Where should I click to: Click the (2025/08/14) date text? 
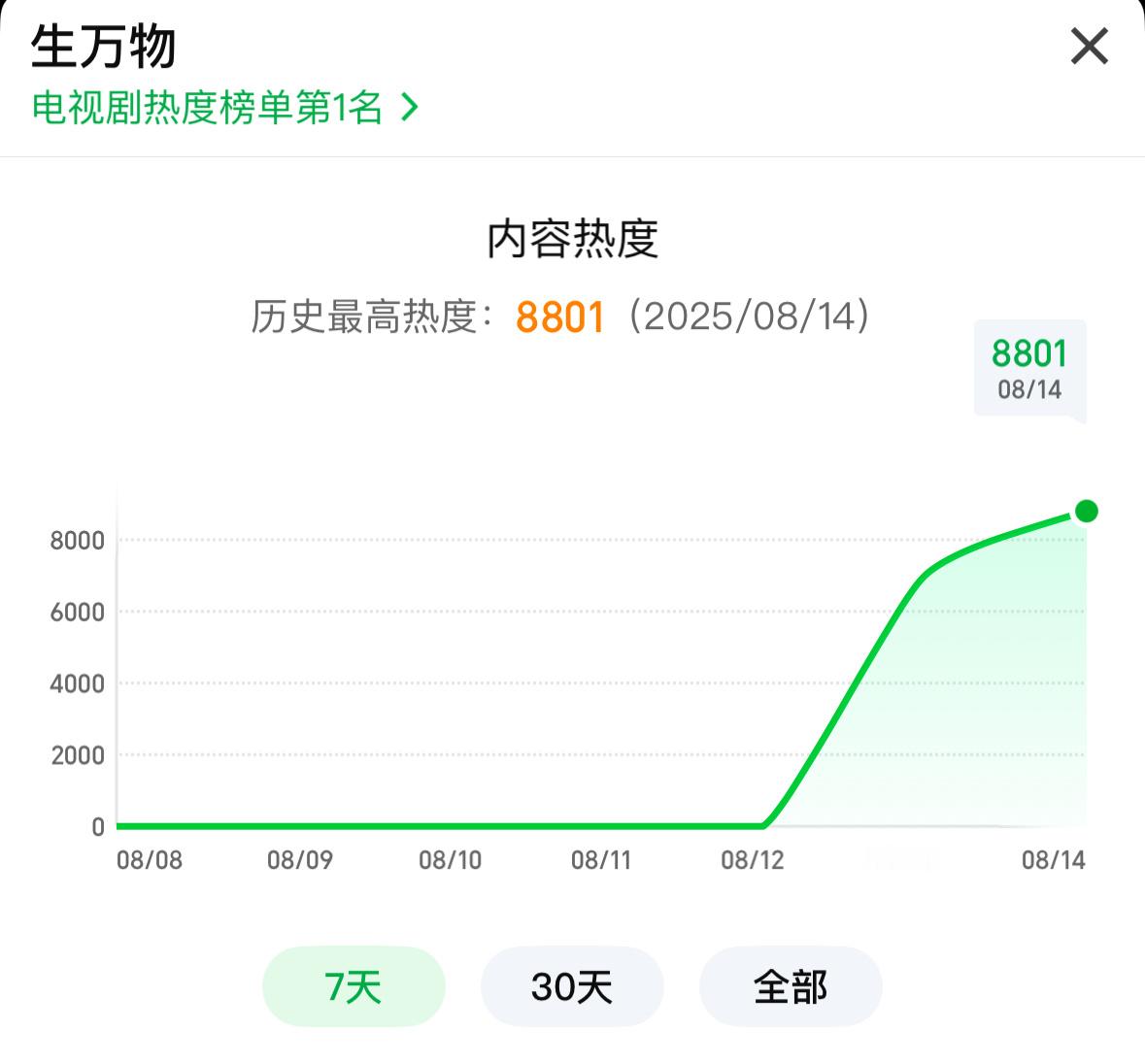(x=749, y=316)
